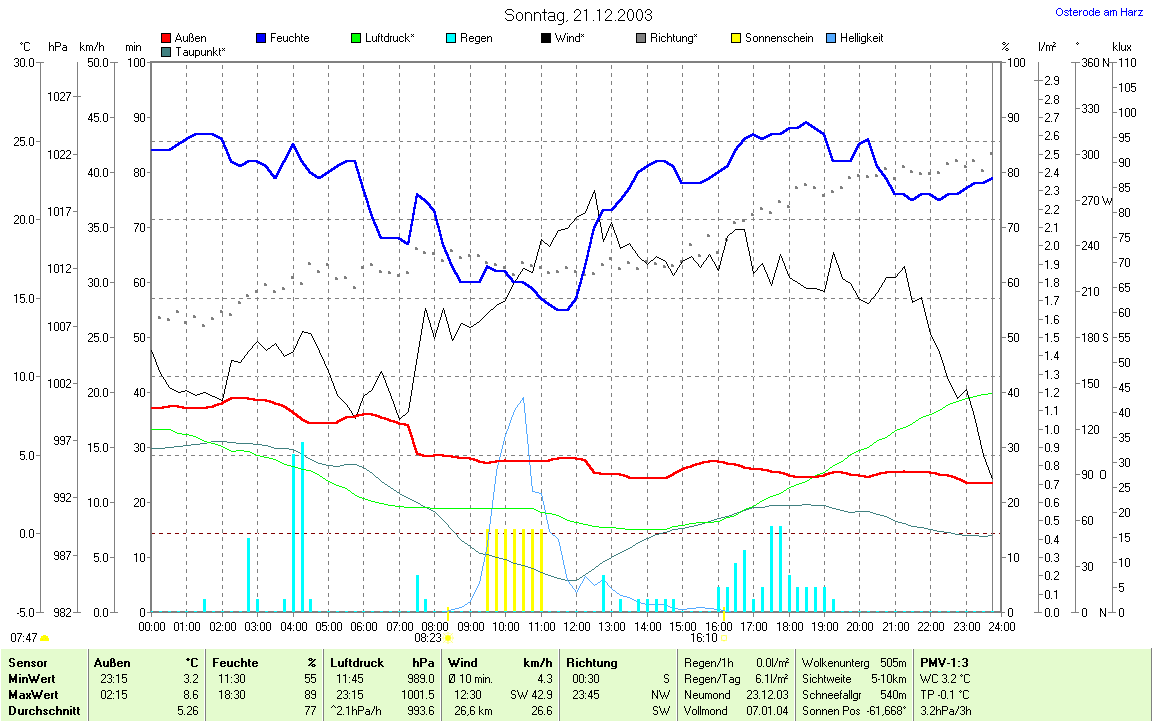Click the blue Feuchte legend swatch
Screen dimensions: 1152x721
point(262,39)
